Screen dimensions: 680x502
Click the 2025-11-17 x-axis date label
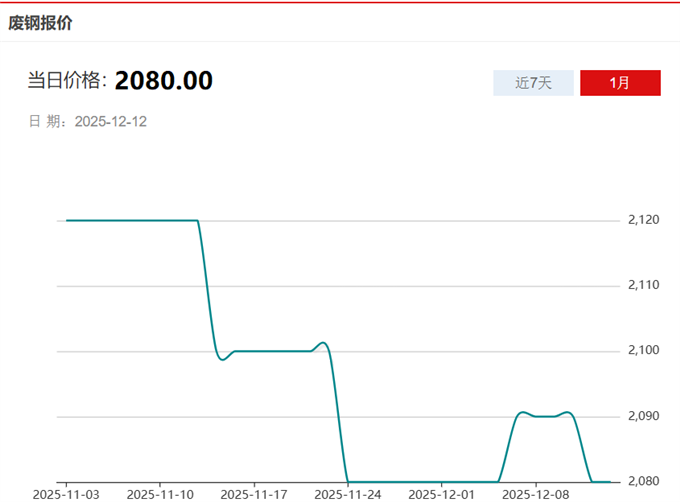[x=254, y=494]
